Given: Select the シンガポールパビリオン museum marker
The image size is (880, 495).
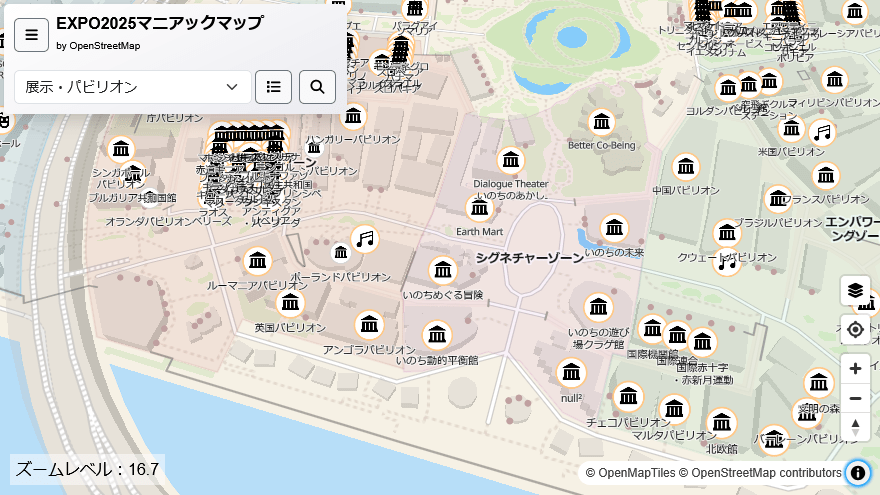Looking at the screenshot, I should point(121,149).
